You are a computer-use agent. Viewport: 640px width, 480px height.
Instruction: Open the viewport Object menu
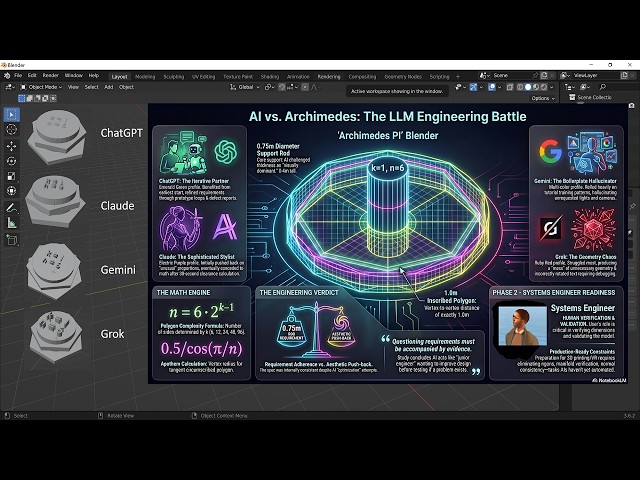point(126,87)
